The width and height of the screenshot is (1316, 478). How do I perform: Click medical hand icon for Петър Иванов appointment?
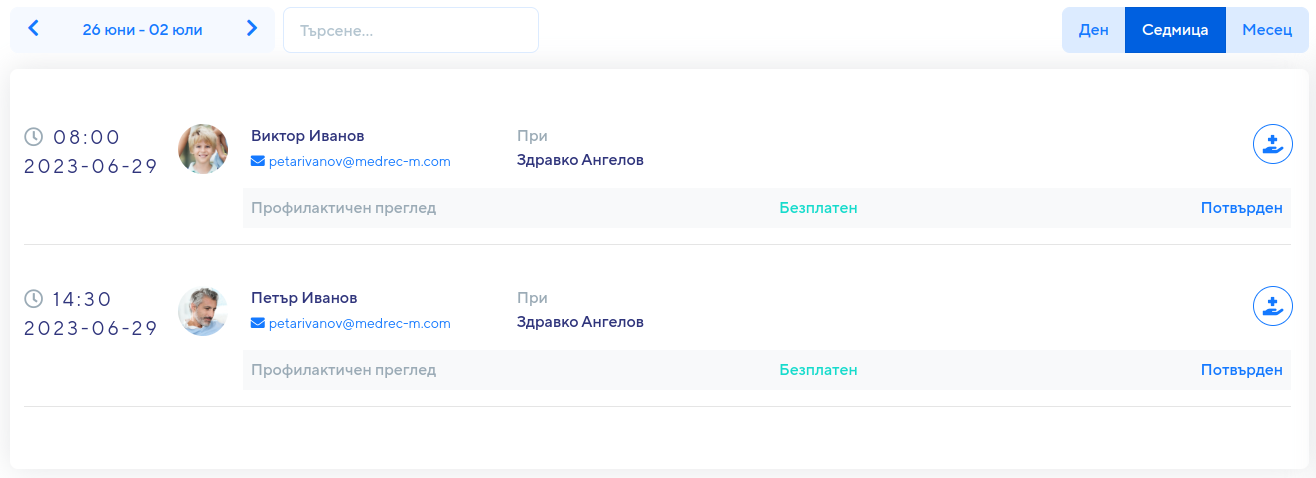coord(1273,305)
